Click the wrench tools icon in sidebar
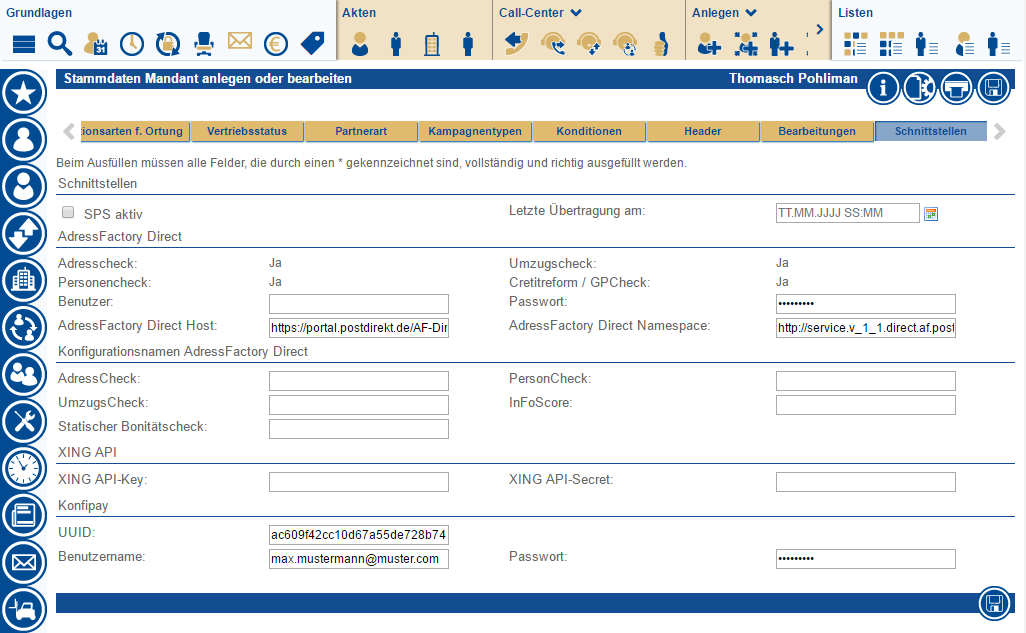The image size is (1026, 633). point(24,421)
